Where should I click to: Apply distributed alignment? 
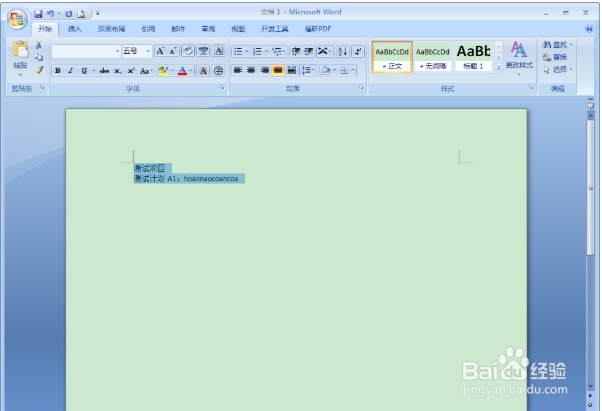coord(292,70)
